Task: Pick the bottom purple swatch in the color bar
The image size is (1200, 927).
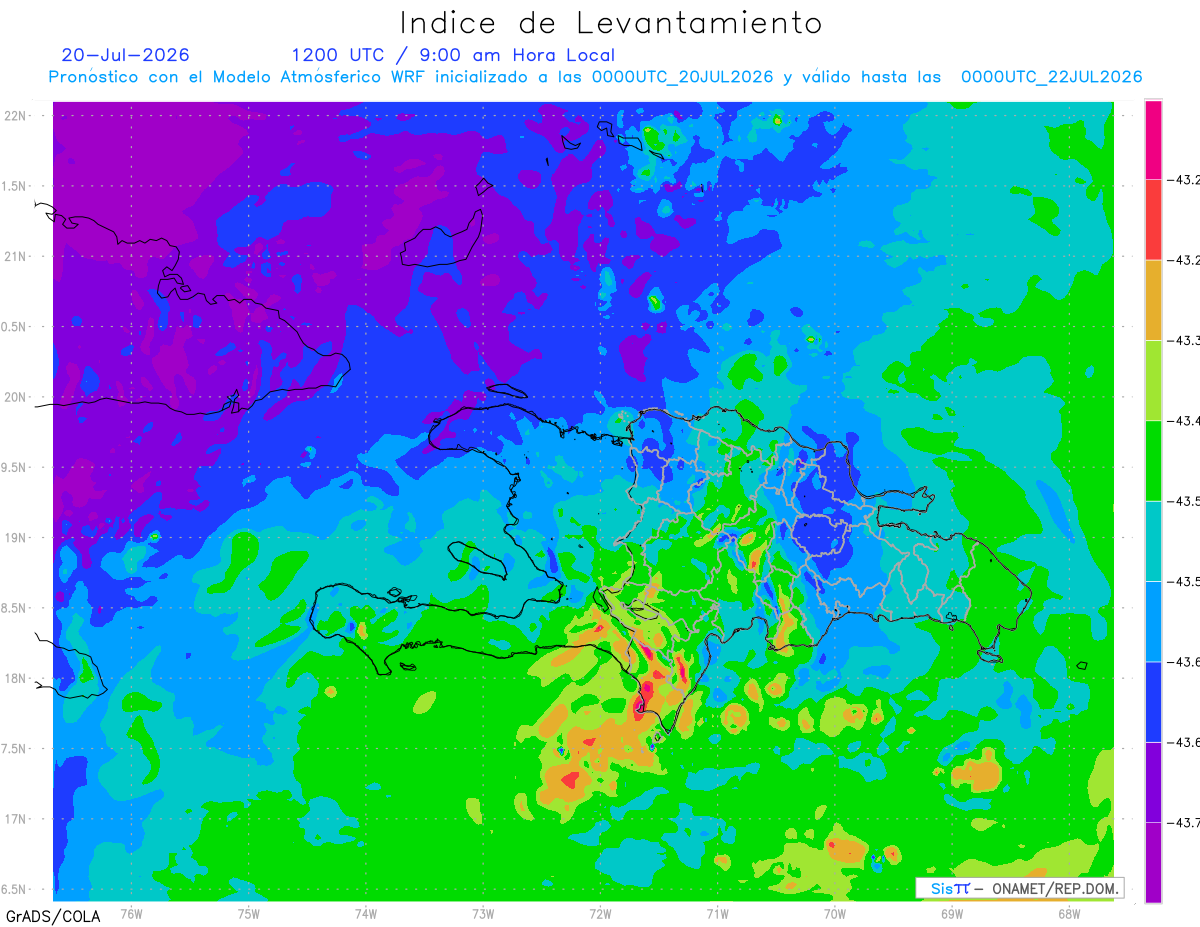Action: (1153, 862)
